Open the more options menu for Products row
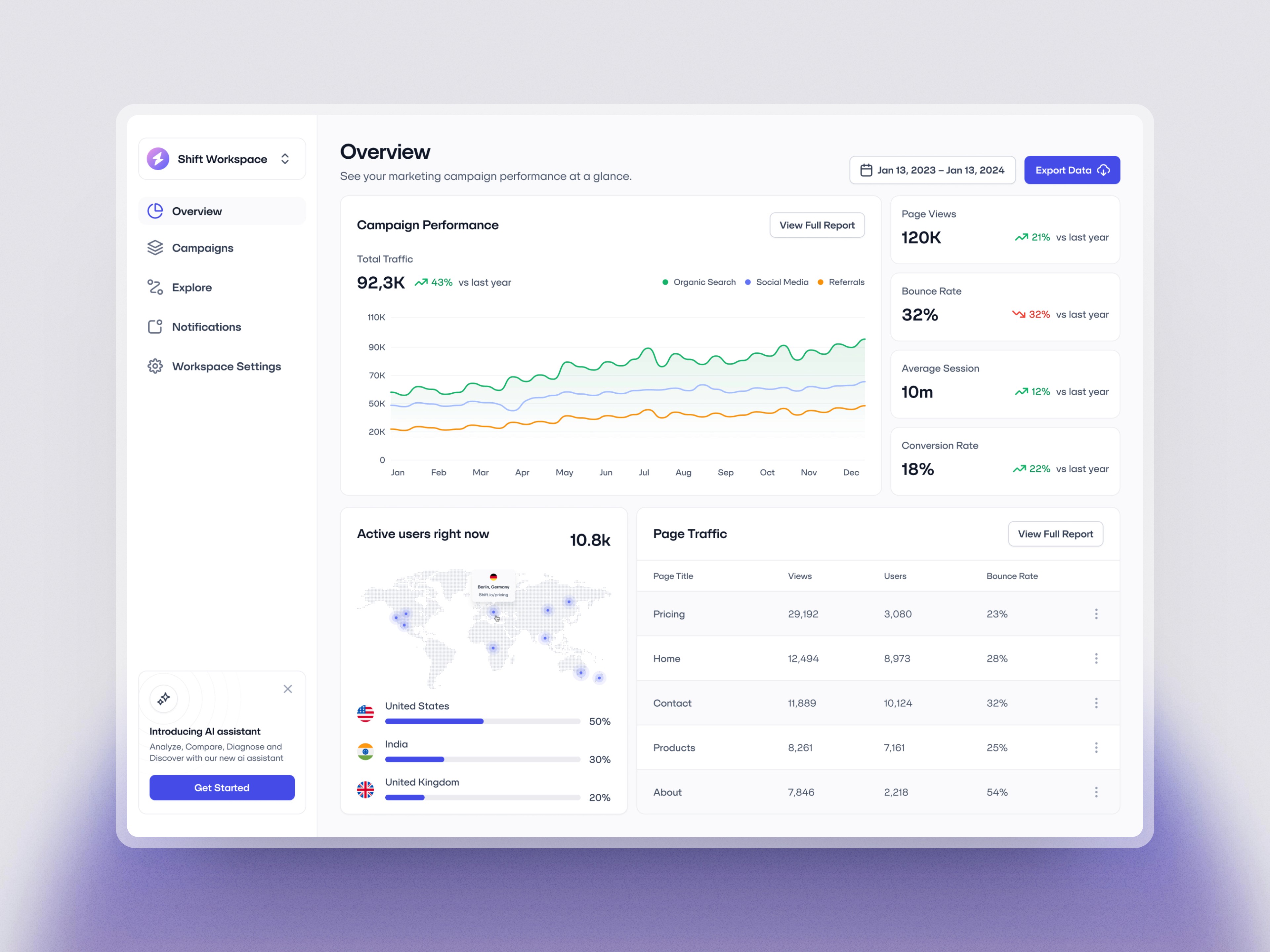1270x952 pixels. (1096, 747)
